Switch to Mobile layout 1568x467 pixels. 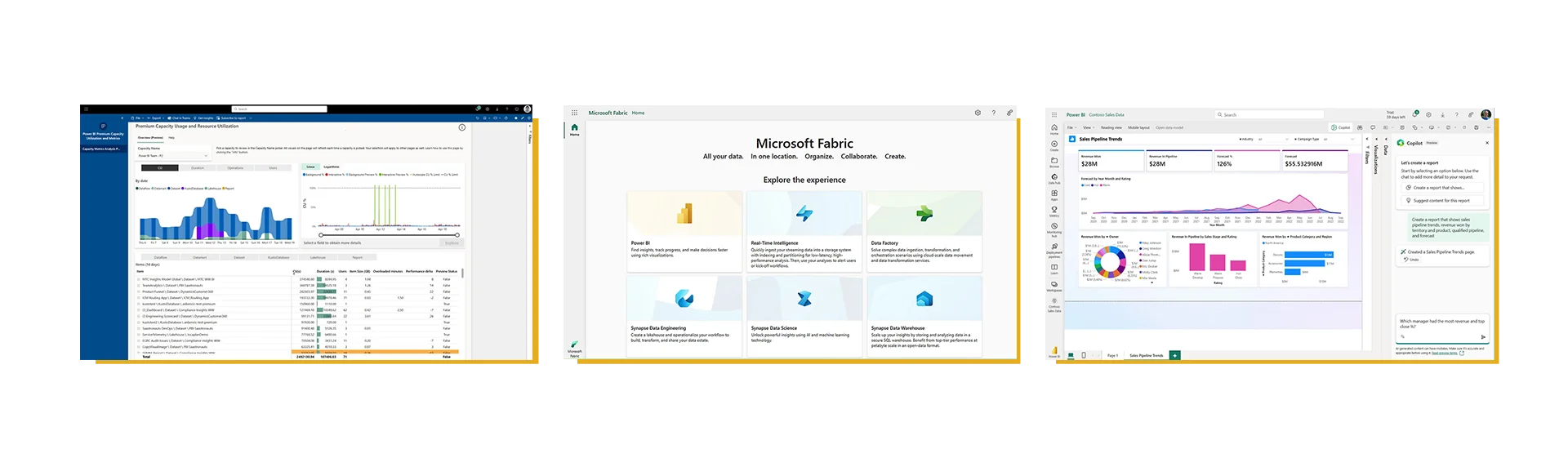pos(1138,127)
